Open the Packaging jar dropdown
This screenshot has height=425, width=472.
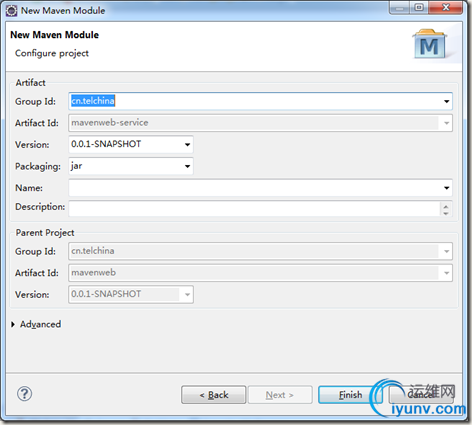pyautogui.click(x=187, y=166)
